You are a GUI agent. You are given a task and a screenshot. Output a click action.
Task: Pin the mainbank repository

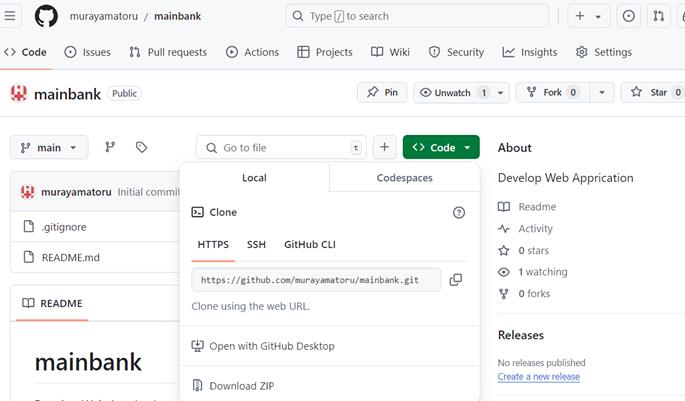[382, 93]
